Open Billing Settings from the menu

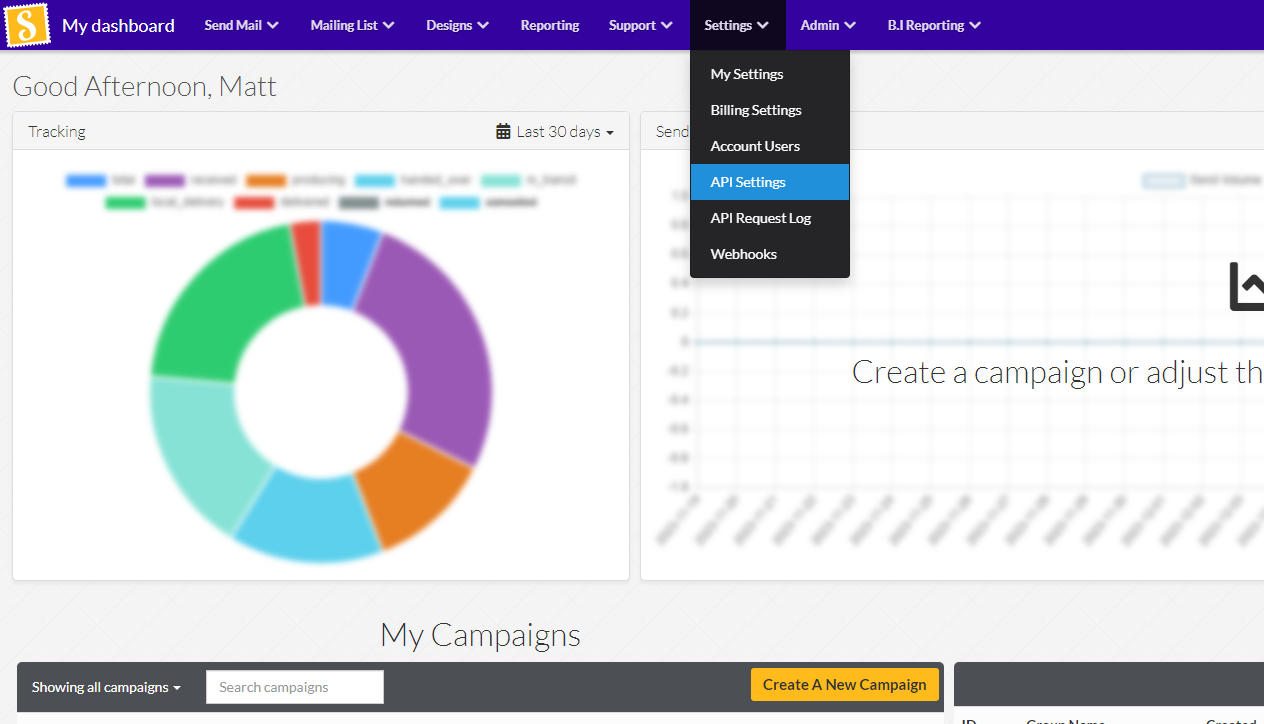click(756, 110)
